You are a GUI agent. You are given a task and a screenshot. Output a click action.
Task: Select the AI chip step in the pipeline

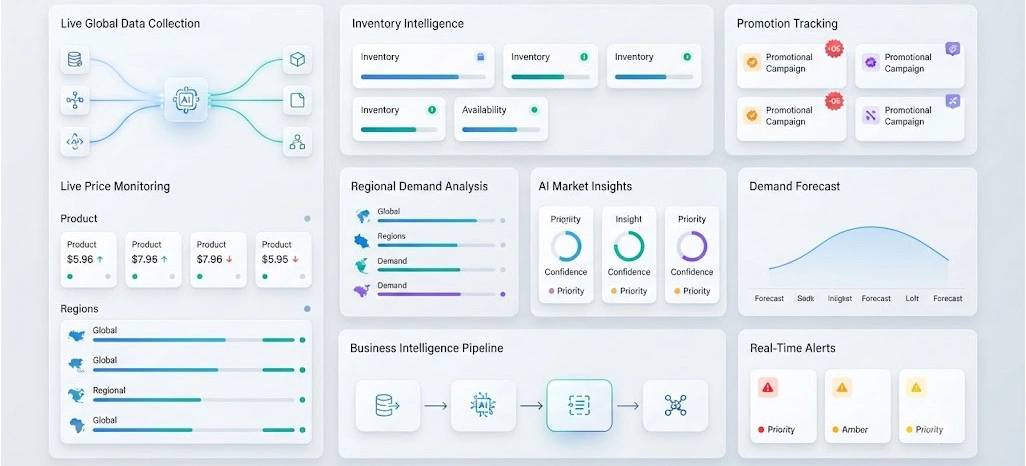click(x=483, y=405)
